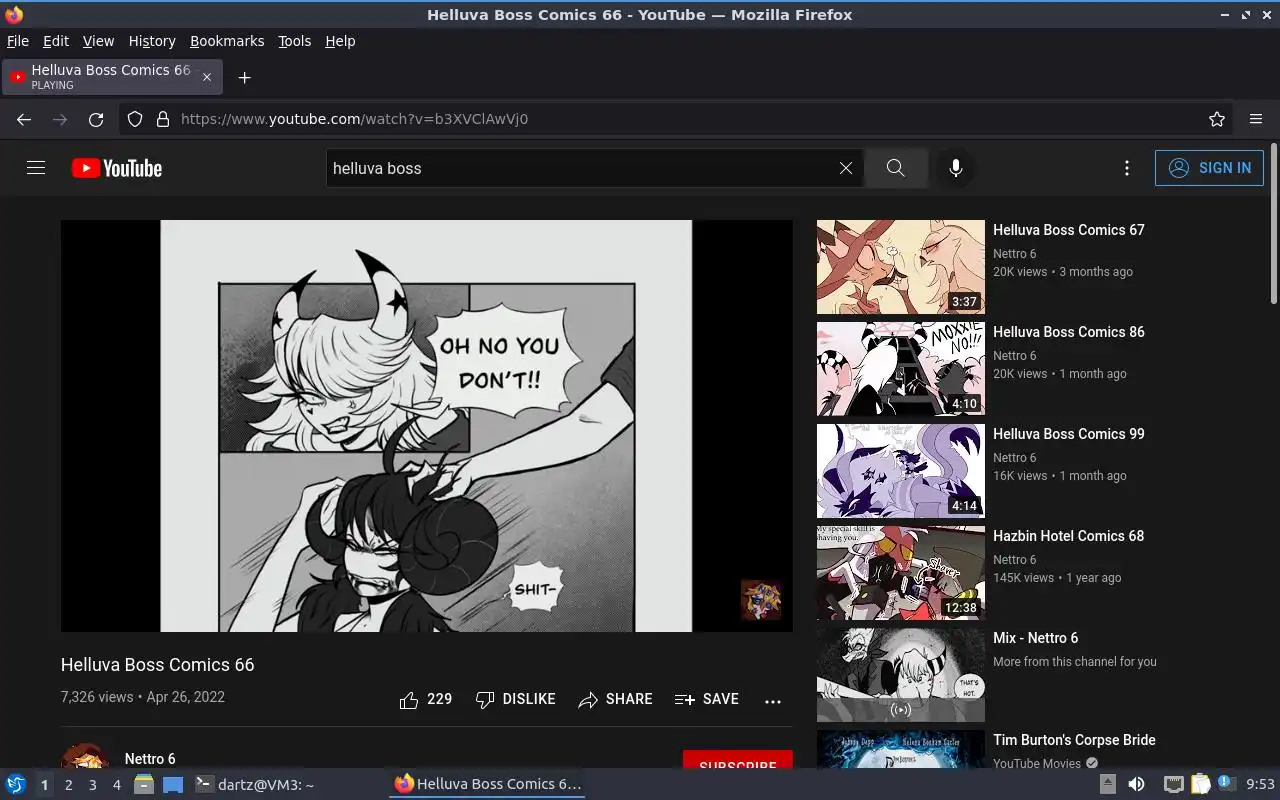Open Nettro 6 channel avatar
1280x800 pixels.
point(85,756)
